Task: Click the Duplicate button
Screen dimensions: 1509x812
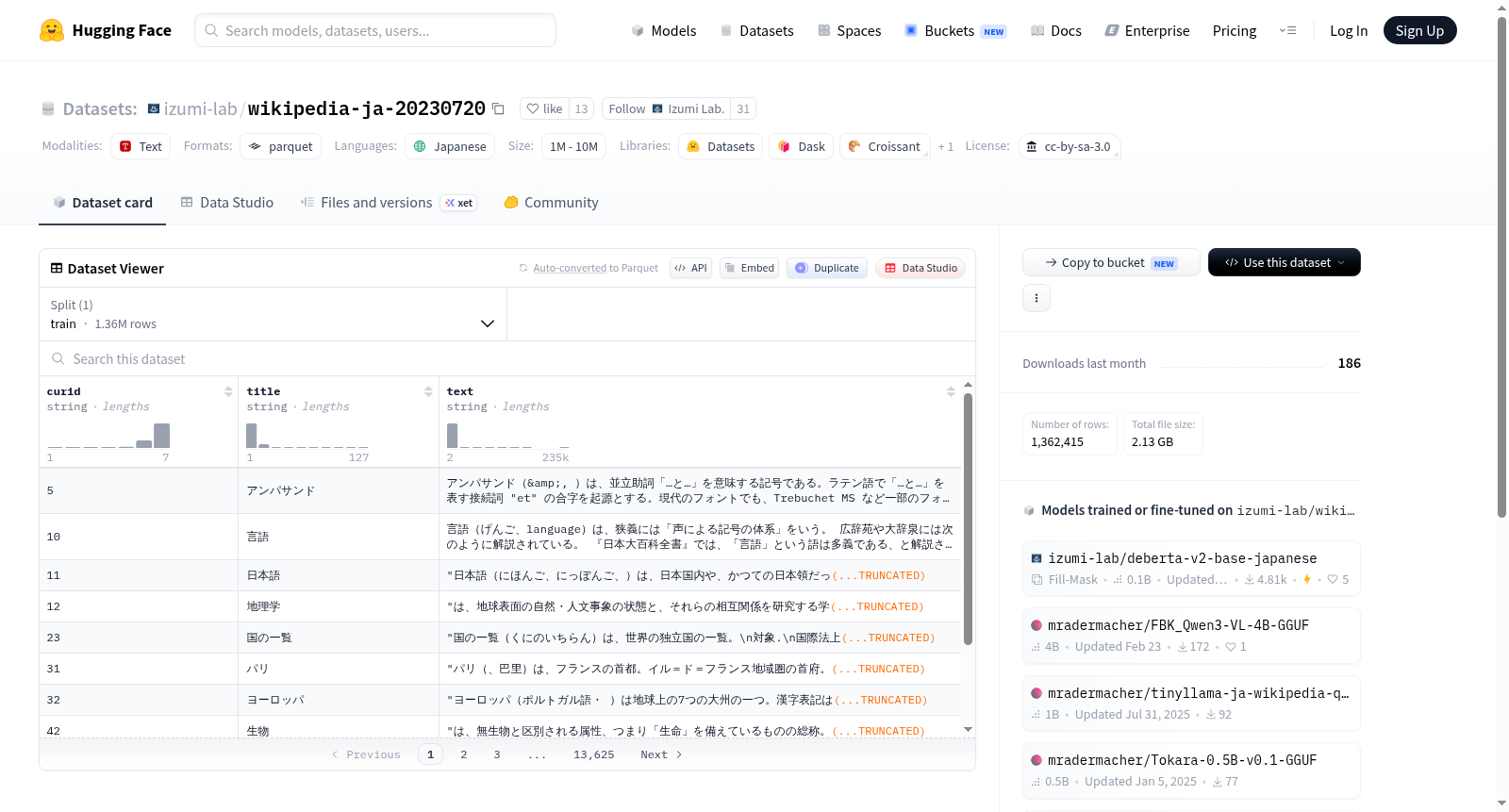Action: 827,268
